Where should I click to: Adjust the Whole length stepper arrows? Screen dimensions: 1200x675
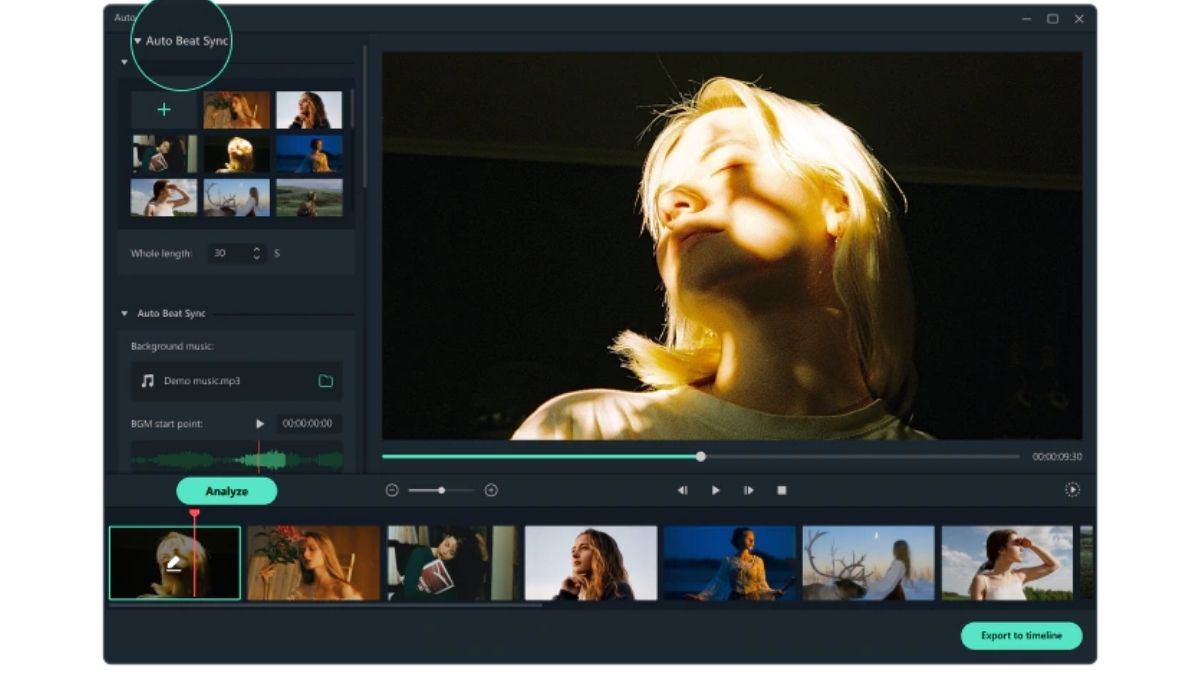pyautogui.click(x=257, y=254)
